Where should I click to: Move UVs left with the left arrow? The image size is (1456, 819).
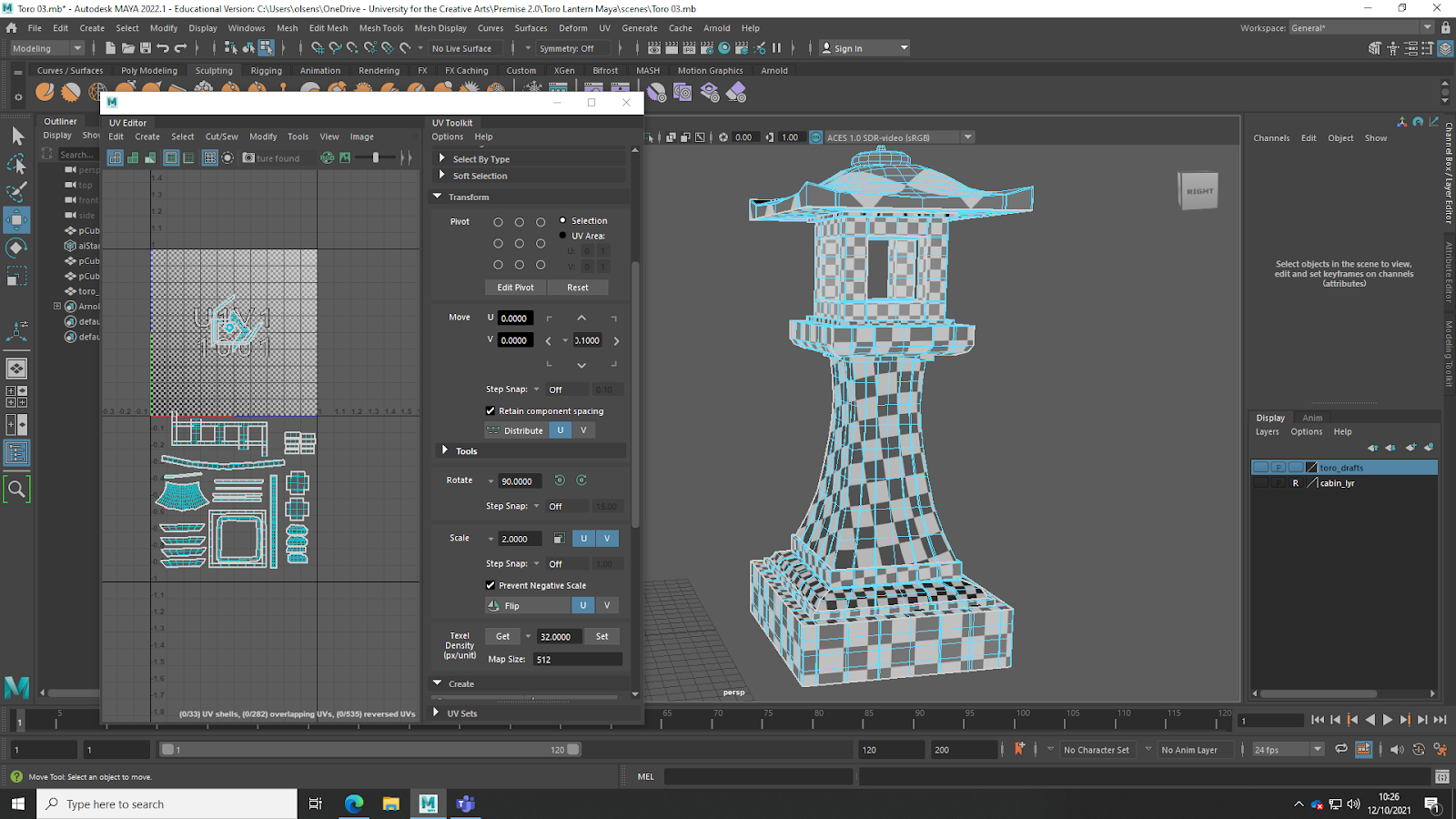[x=548, y=341]
